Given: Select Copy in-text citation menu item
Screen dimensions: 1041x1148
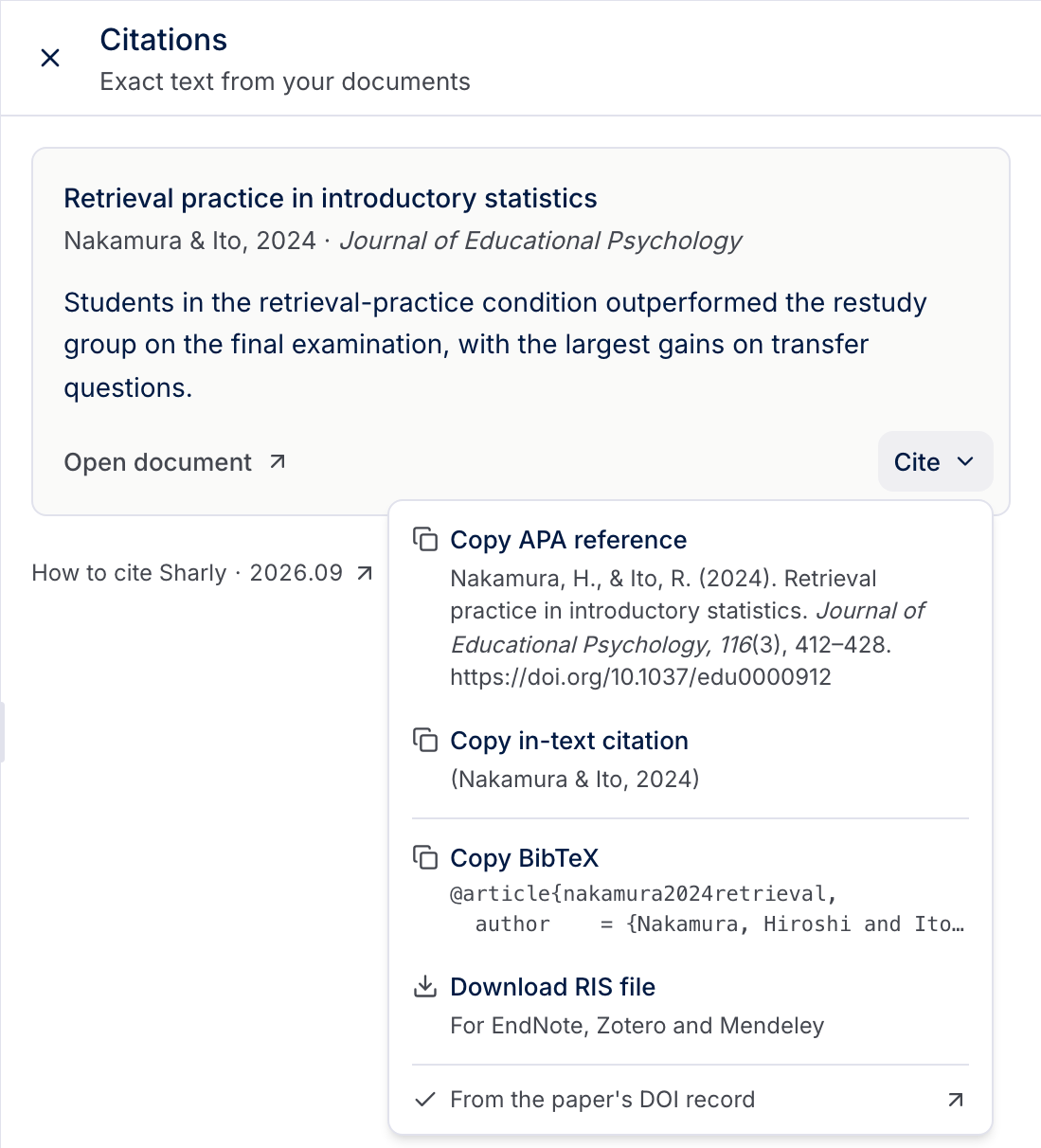Looking at the screenshot, I should tap(691, 759).
